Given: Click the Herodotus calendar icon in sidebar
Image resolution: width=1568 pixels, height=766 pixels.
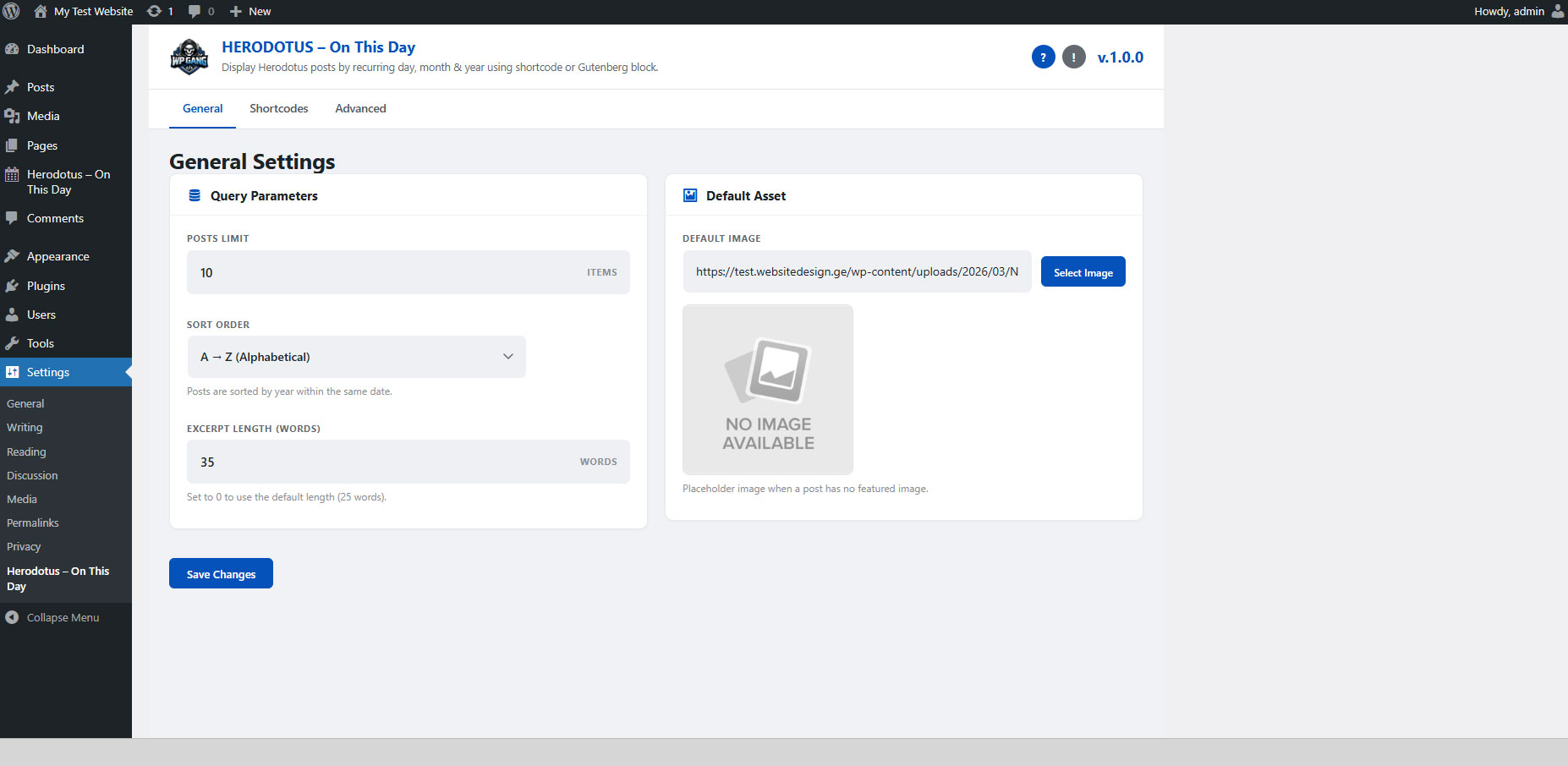Looking at the screenshot, I should coord(12,175).
